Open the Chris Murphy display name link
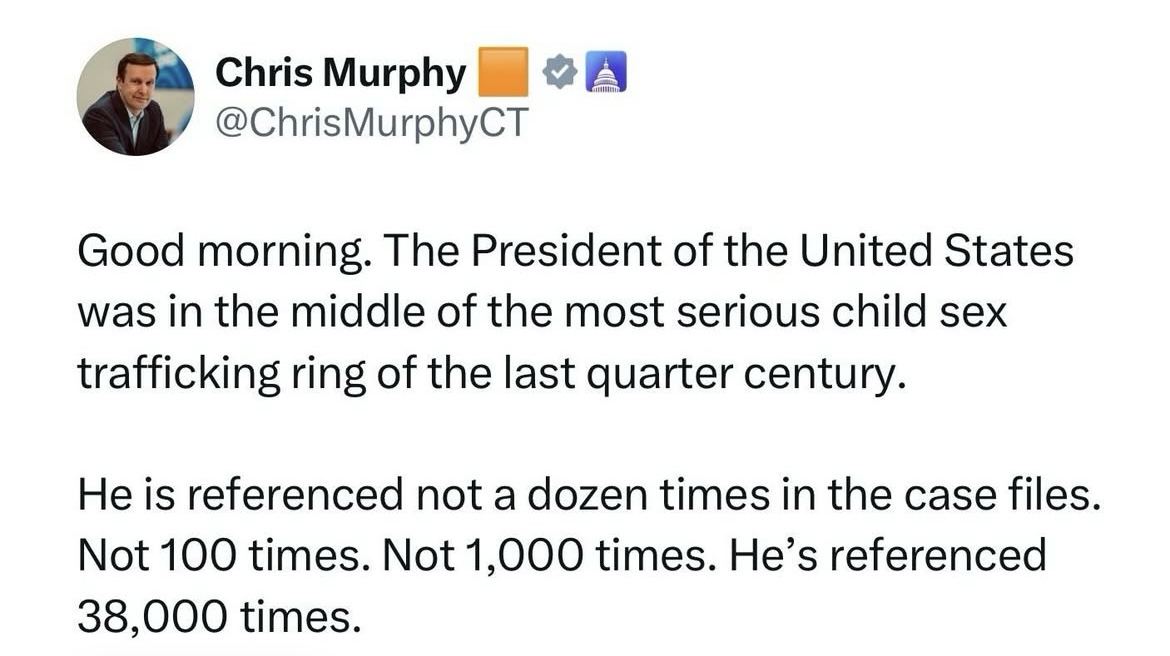1170x656 pixels. click(341, 74)
